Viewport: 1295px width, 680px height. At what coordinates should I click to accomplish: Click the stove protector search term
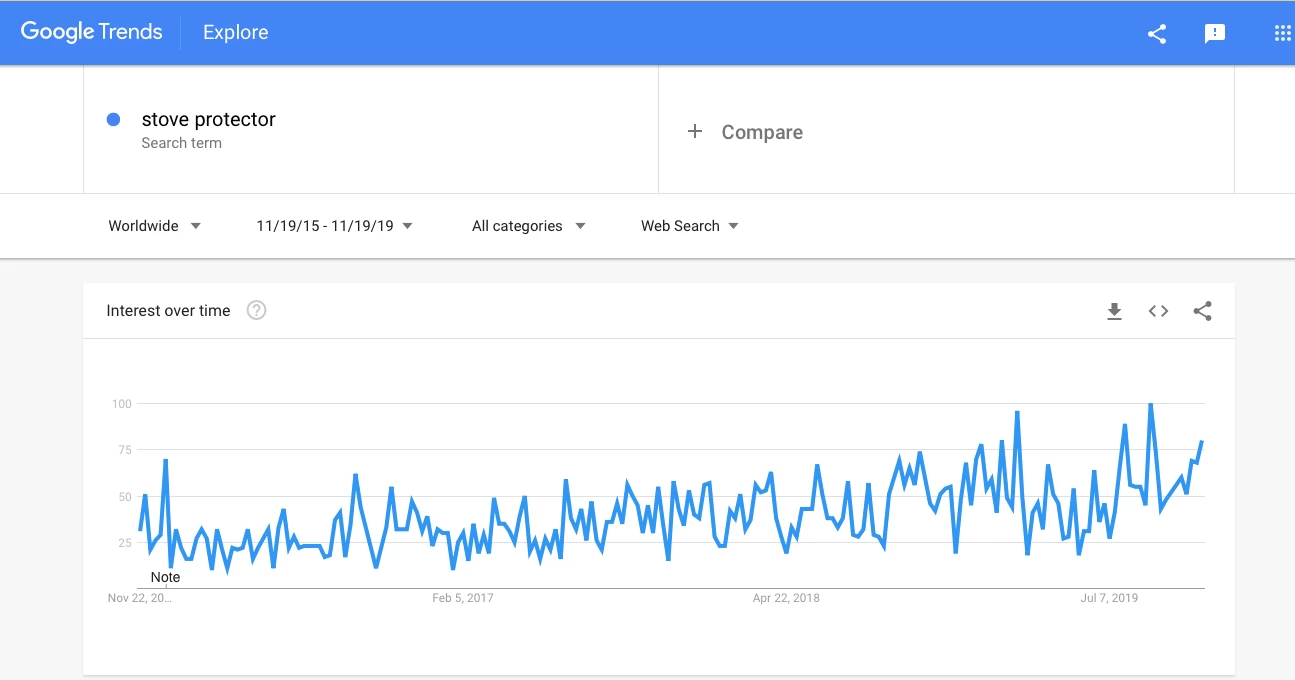(208, 119)
